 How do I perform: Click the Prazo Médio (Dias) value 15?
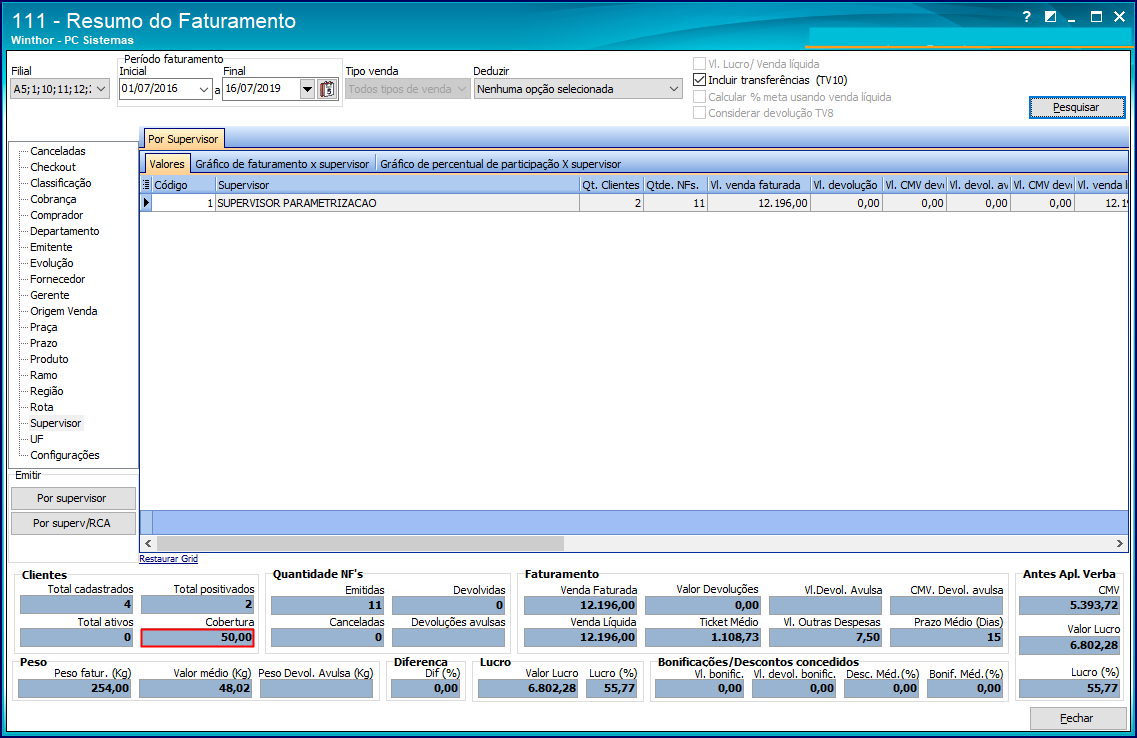946,637
